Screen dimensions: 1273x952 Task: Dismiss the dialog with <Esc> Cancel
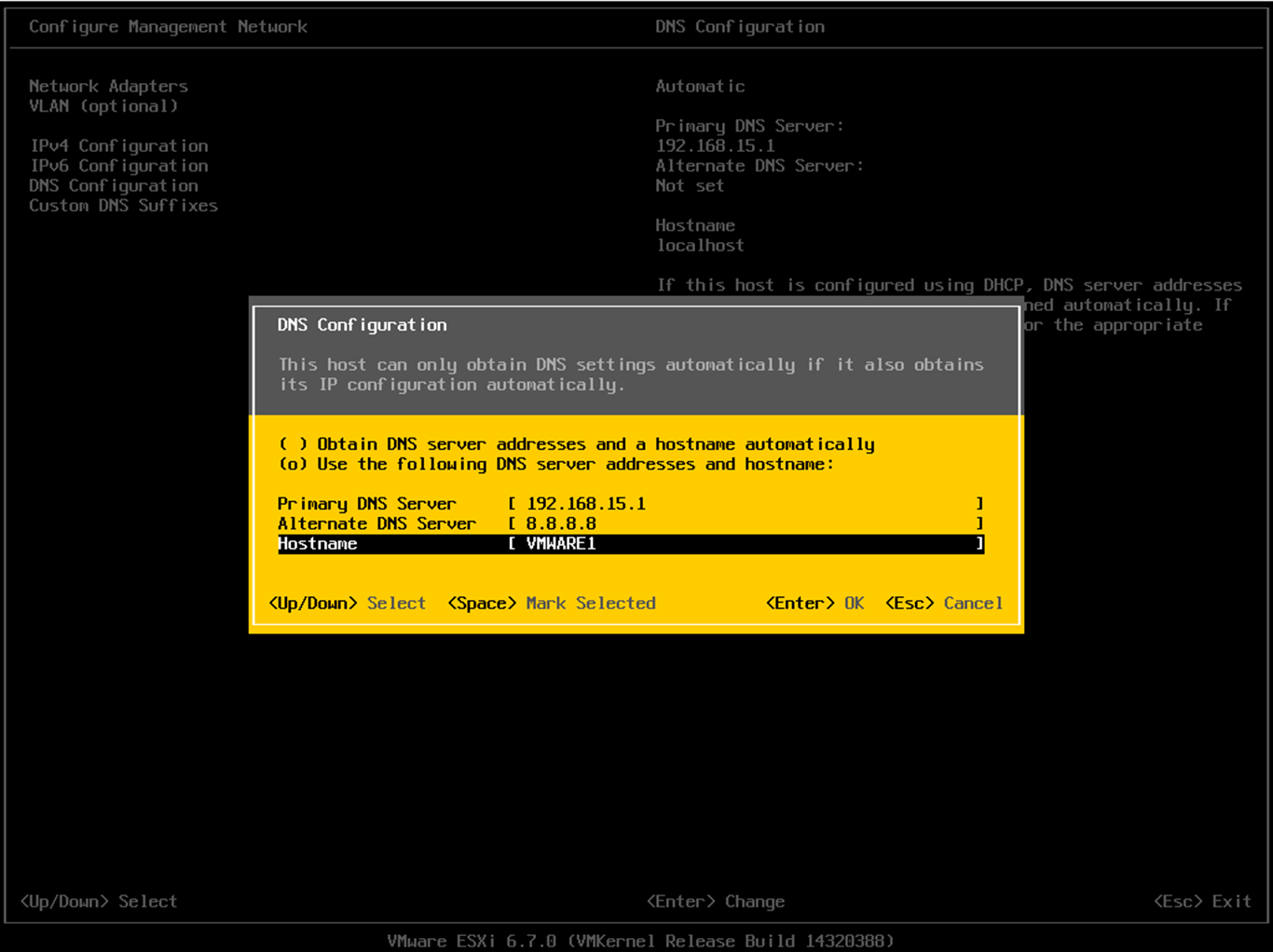pyautogui.click(x=944, y=604)
